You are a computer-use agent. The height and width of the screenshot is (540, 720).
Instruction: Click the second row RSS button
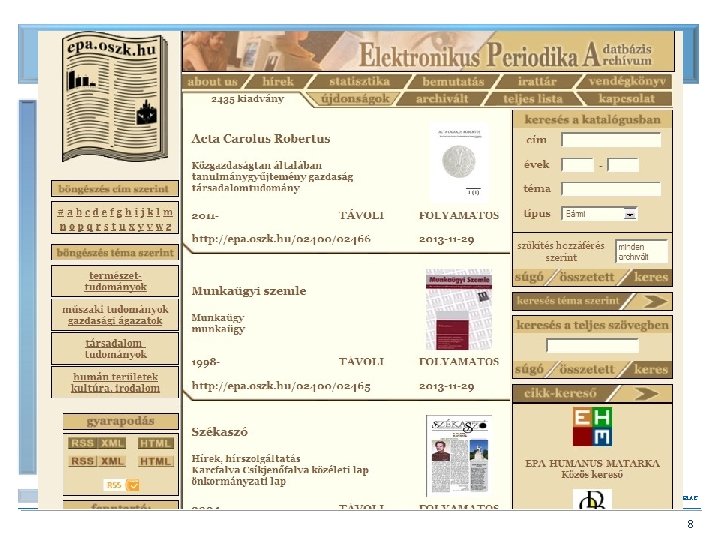[82, 461]
